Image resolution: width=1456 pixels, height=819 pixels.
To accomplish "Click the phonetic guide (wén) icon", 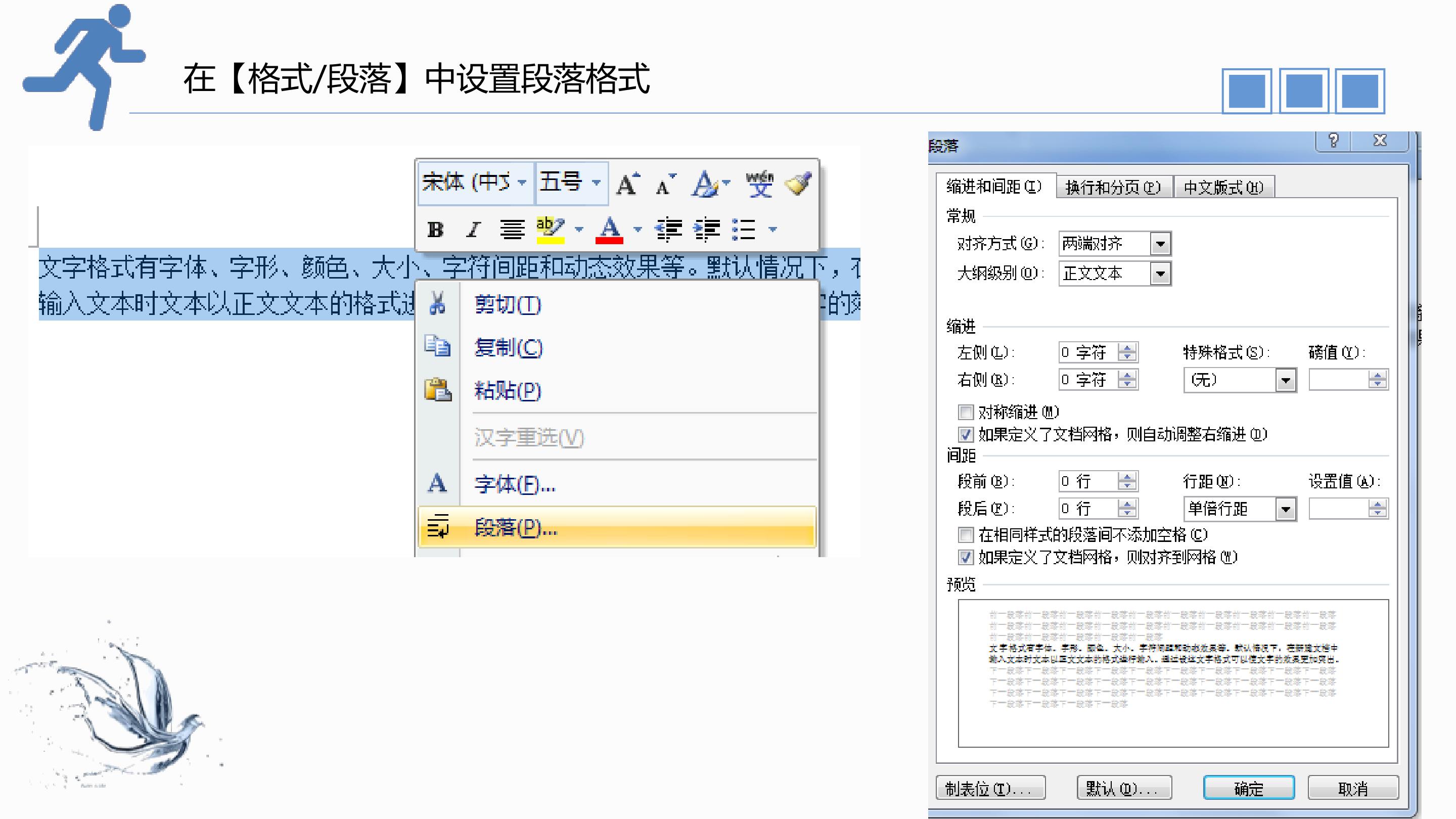I will pyautogui.click(x=760, y=184).
